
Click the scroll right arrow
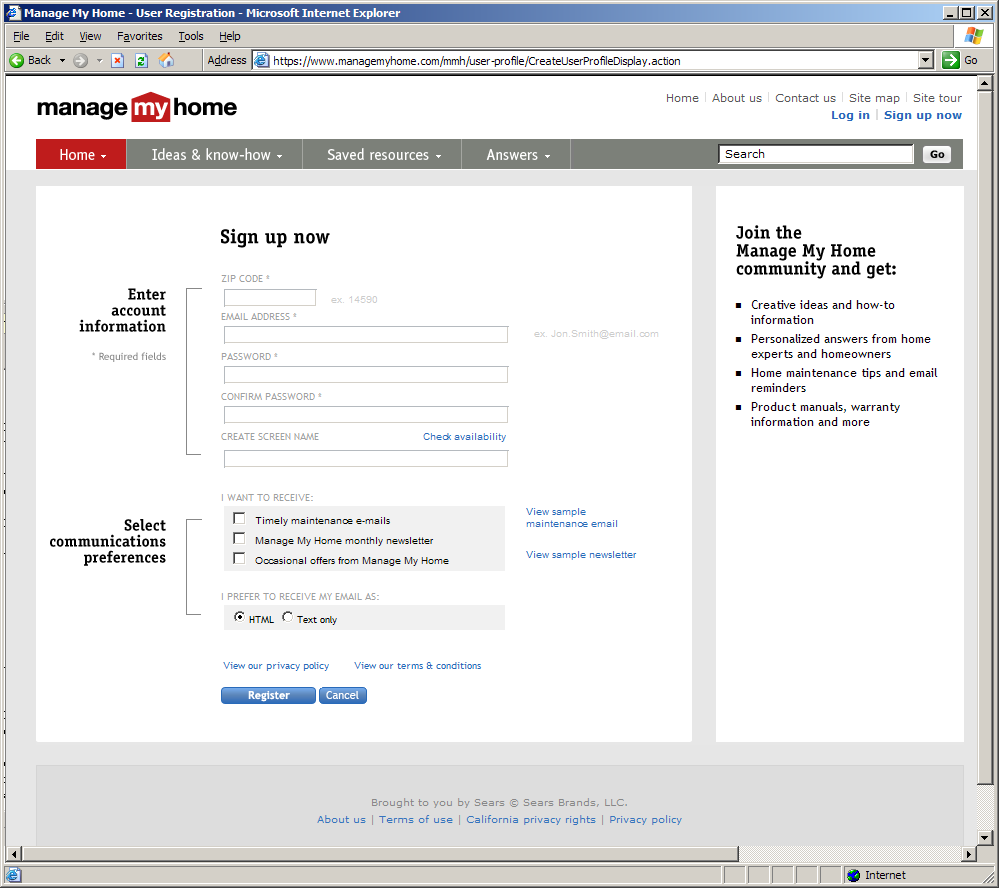tap(969, 854)
